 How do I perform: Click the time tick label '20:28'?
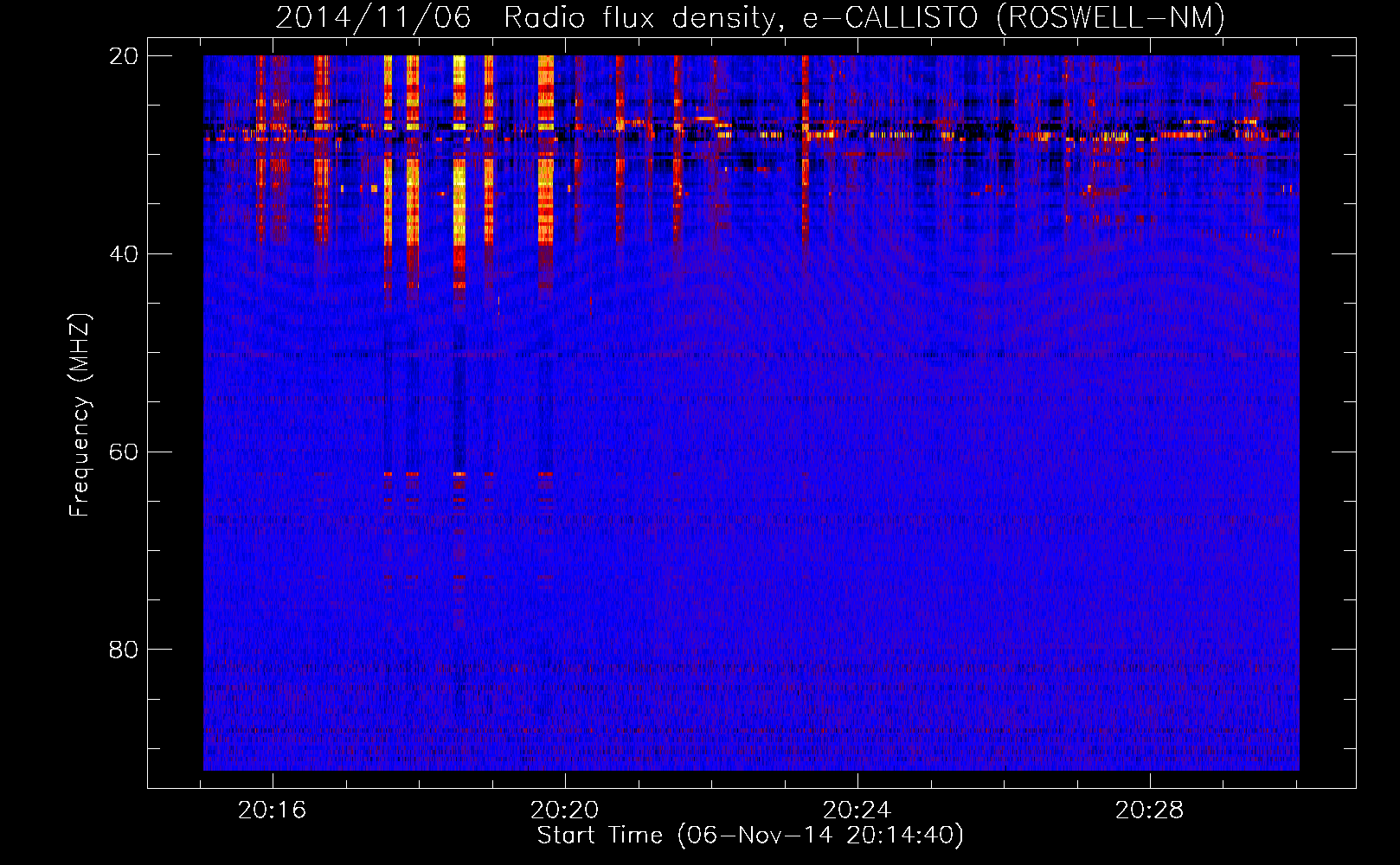pyautogui.click(x=1149, y=811)
